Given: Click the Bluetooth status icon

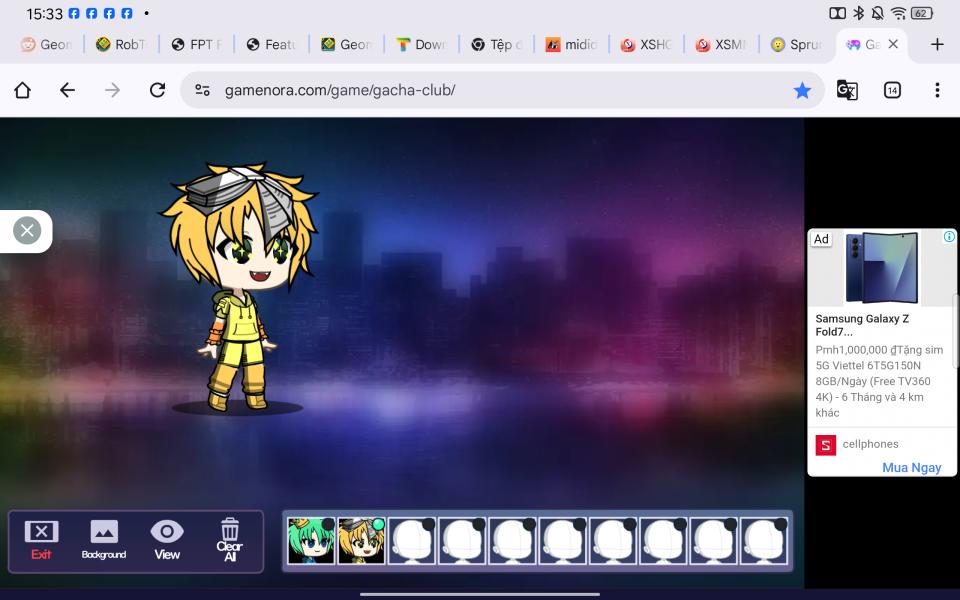Looking at the screenshot, I should (x=858, y=13).
